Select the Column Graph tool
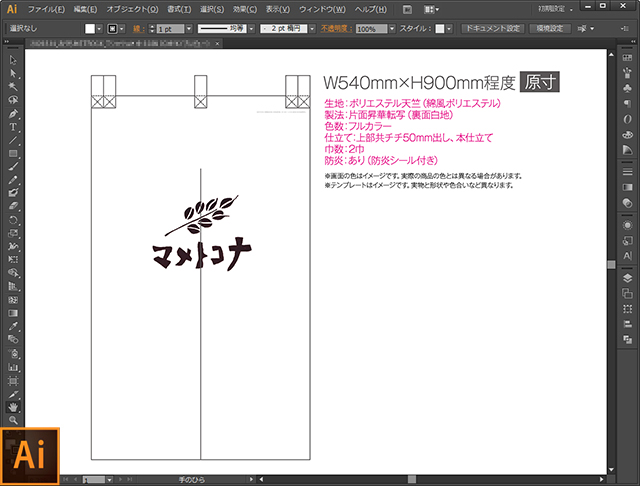Image resolution: width=640 pixels, height=486 pixels. 13,367
